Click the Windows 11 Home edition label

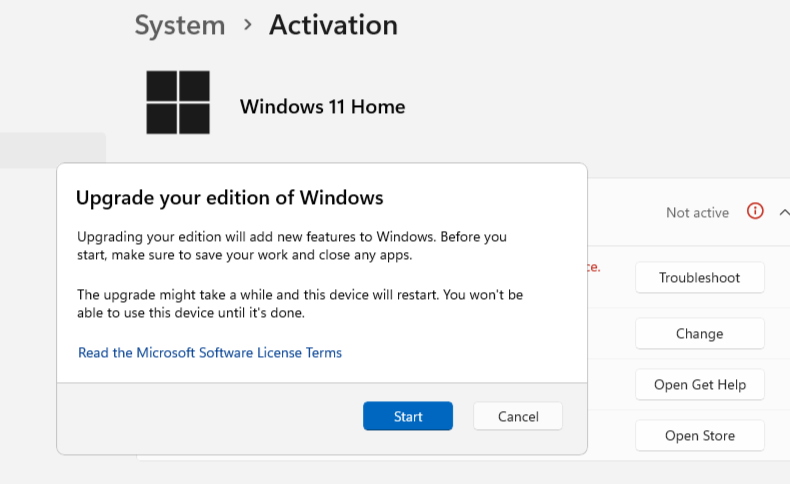click(x=322, y=107)
